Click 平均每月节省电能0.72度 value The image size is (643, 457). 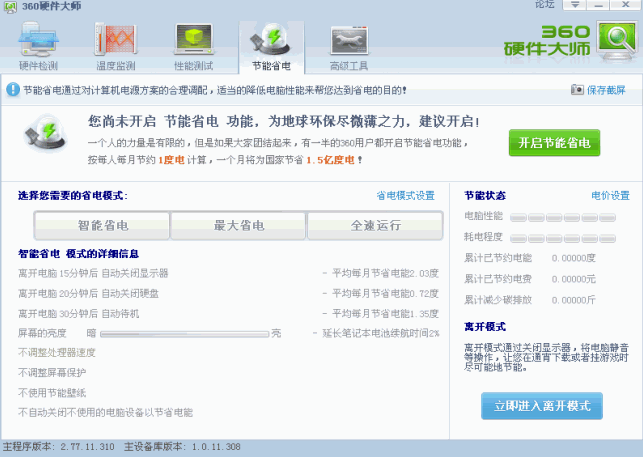tap(385, 293)
